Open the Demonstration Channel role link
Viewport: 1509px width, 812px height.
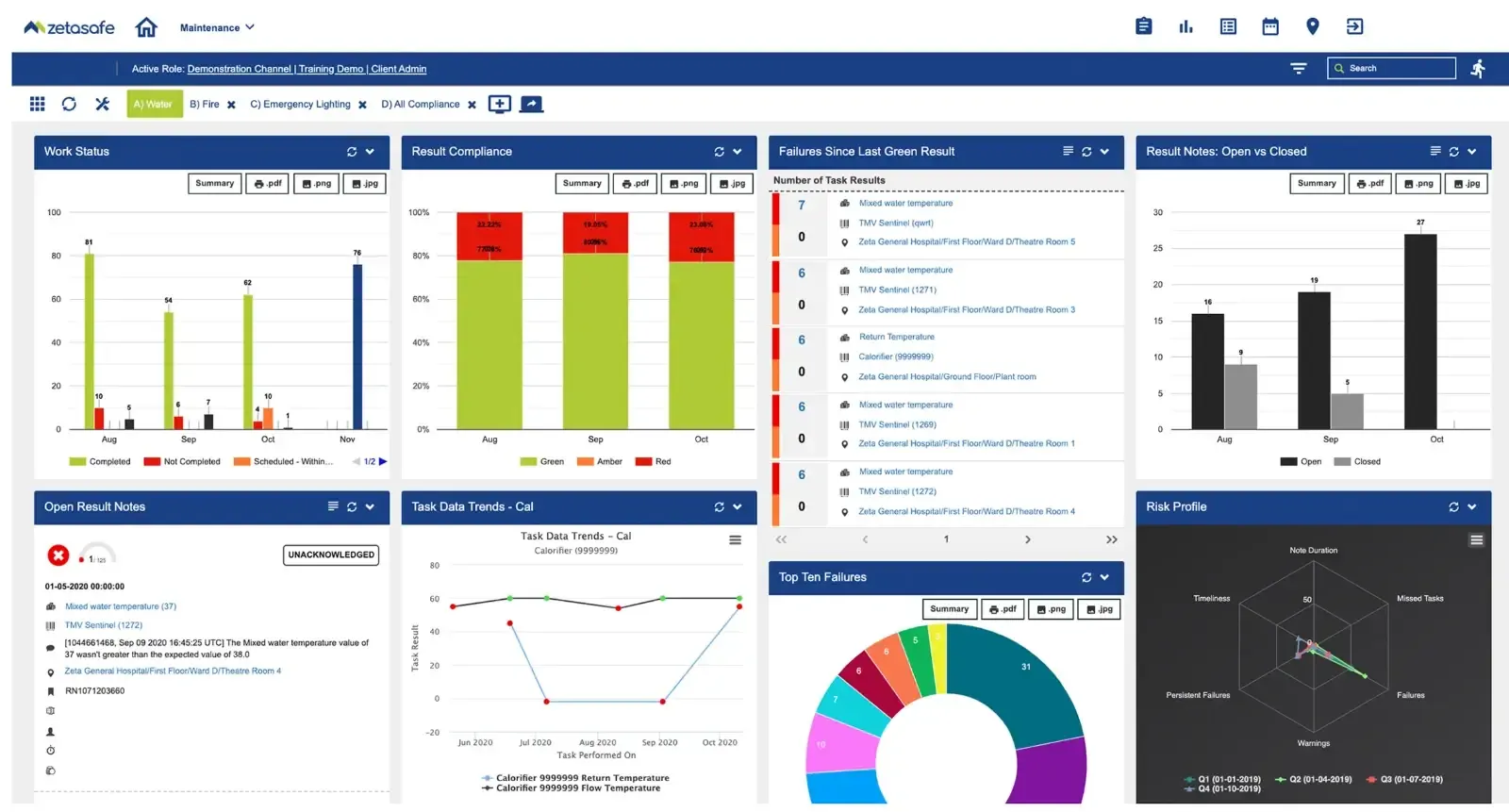(239, 69)
